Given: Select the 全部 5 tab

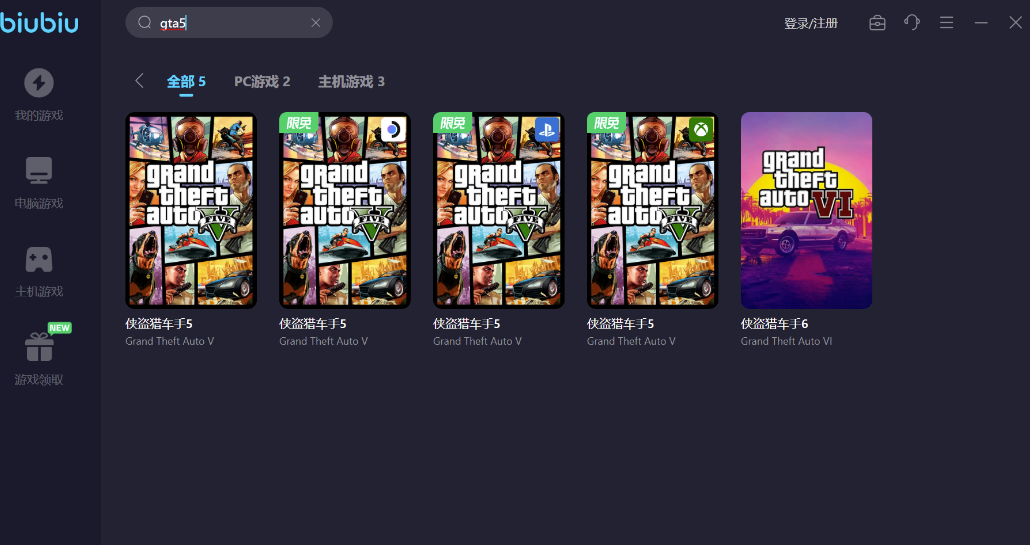Looking at the screenshot, I should (186, 82).
